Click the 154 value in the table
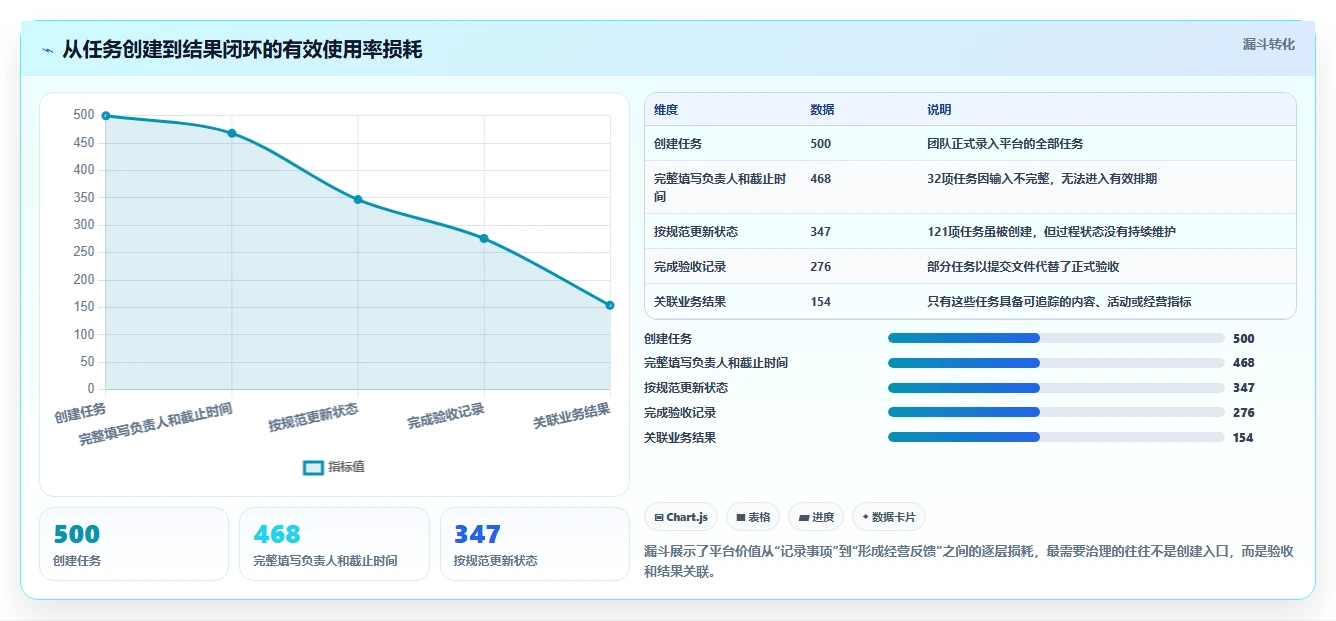The width and height of the screenshot is (1336, 621). coord(820,302)
